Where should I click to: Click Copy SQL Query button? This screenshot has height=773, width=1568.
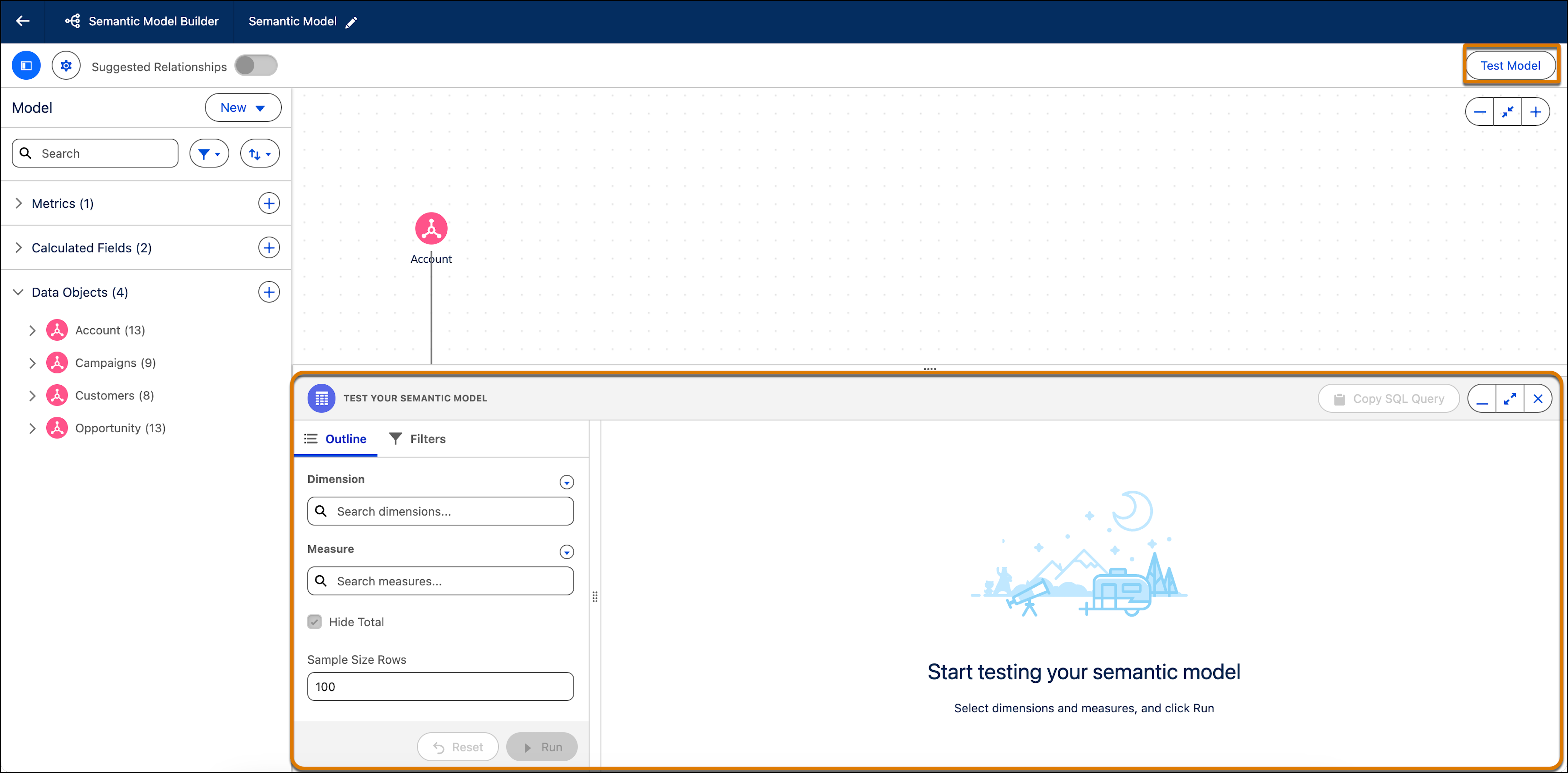click(x=1389, y=399)
